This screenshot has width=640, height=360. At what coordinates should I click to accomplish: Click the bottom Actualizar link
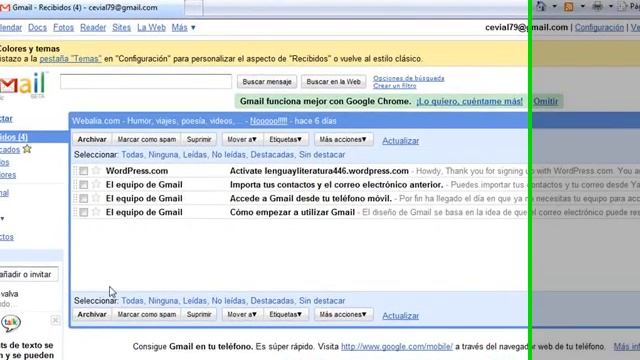click(x=400, y=316)
